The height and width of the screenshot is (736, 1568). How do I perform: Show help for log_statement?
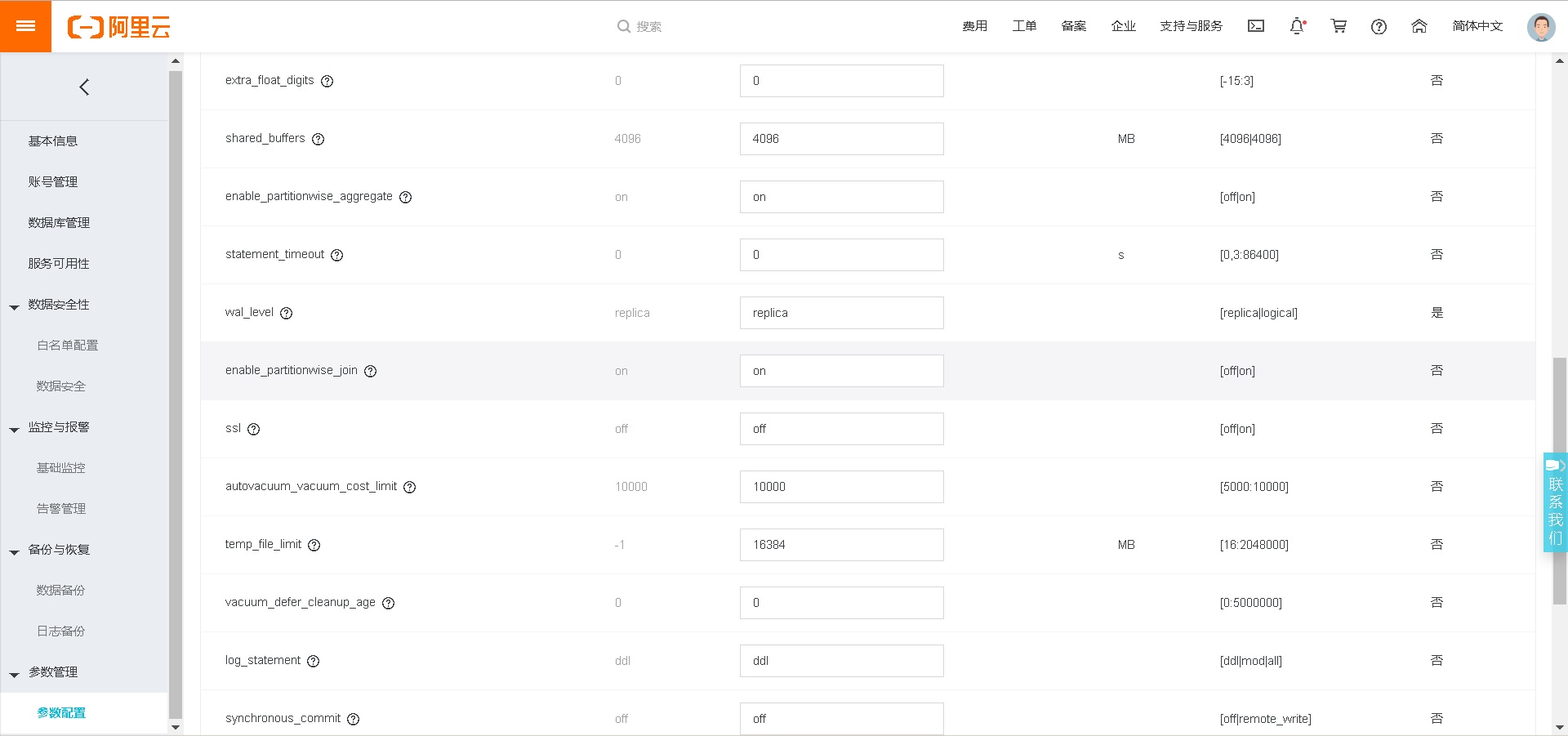(314, 661)
